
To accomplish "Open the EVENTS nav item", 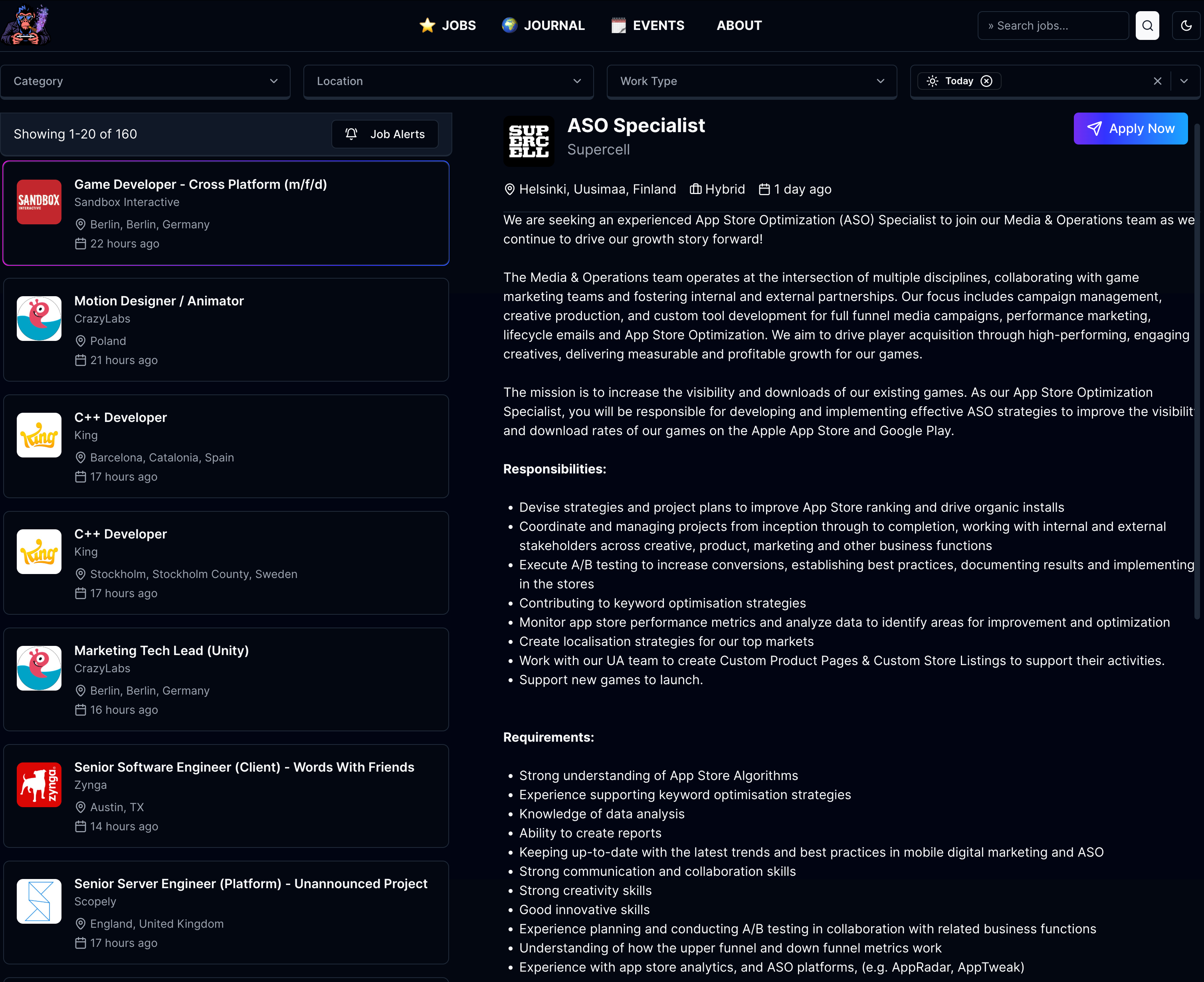I will [648, 26].
